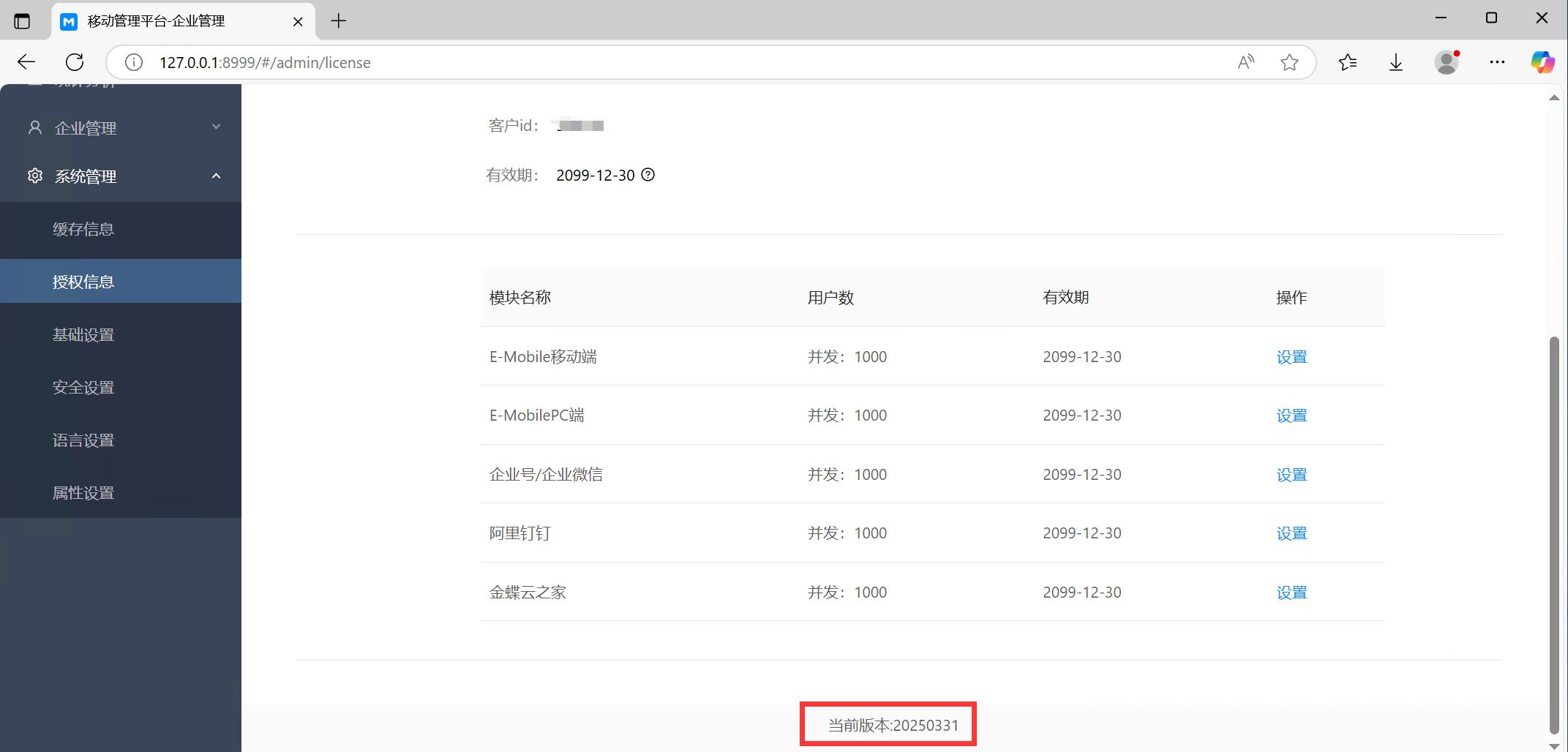
Task: Launch the Copilot icon
Action: point(1542,62)
